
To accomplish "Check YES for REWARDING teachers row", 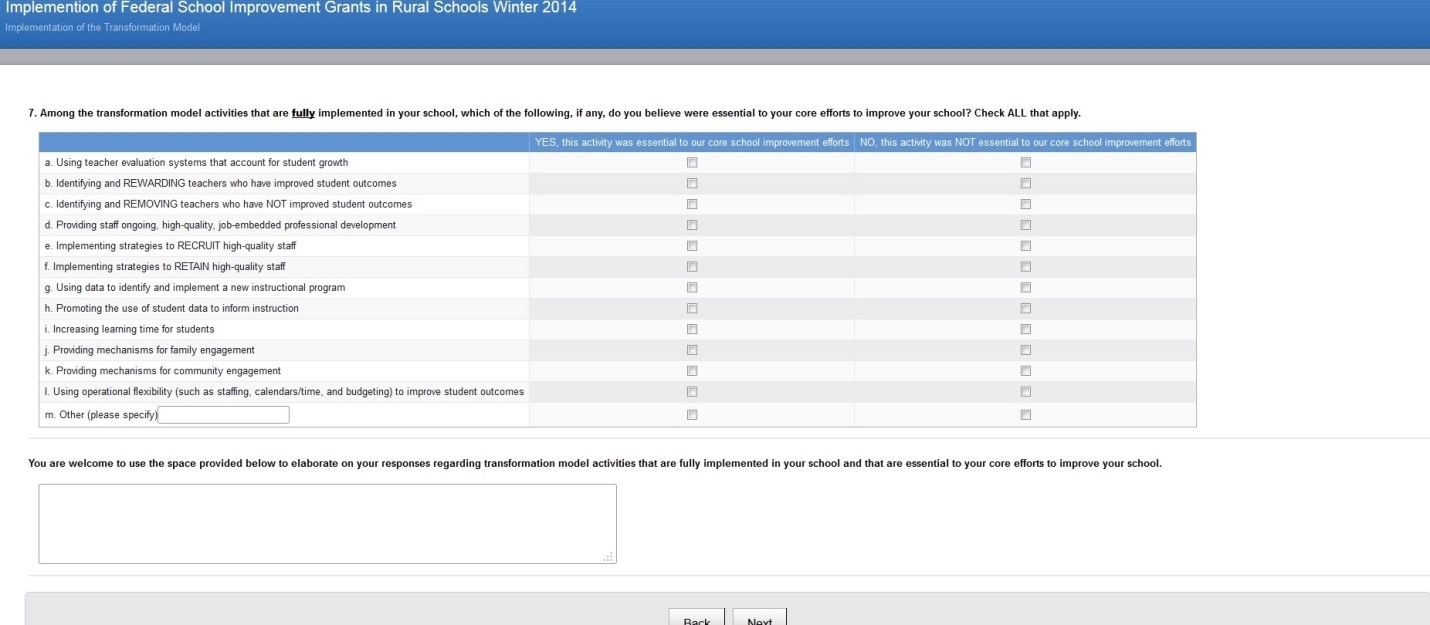I will tap(692, 183).
